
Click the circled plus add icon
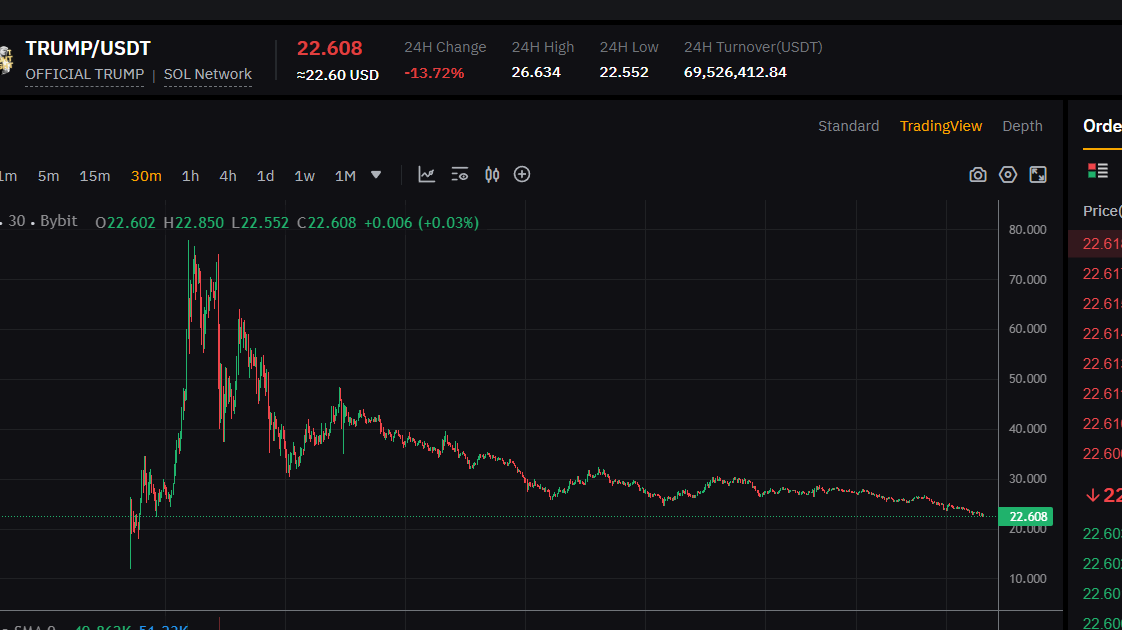pyautogui.click(x=522, y=175)
